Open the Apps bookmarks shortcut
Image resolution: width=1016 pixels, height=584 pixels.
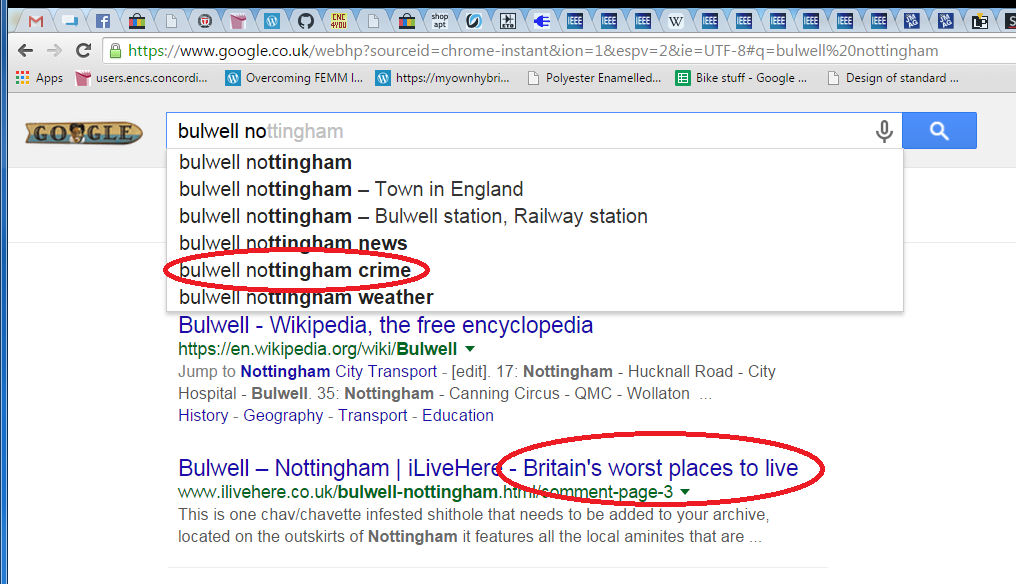pyautogui.click(x=40, y=78)
